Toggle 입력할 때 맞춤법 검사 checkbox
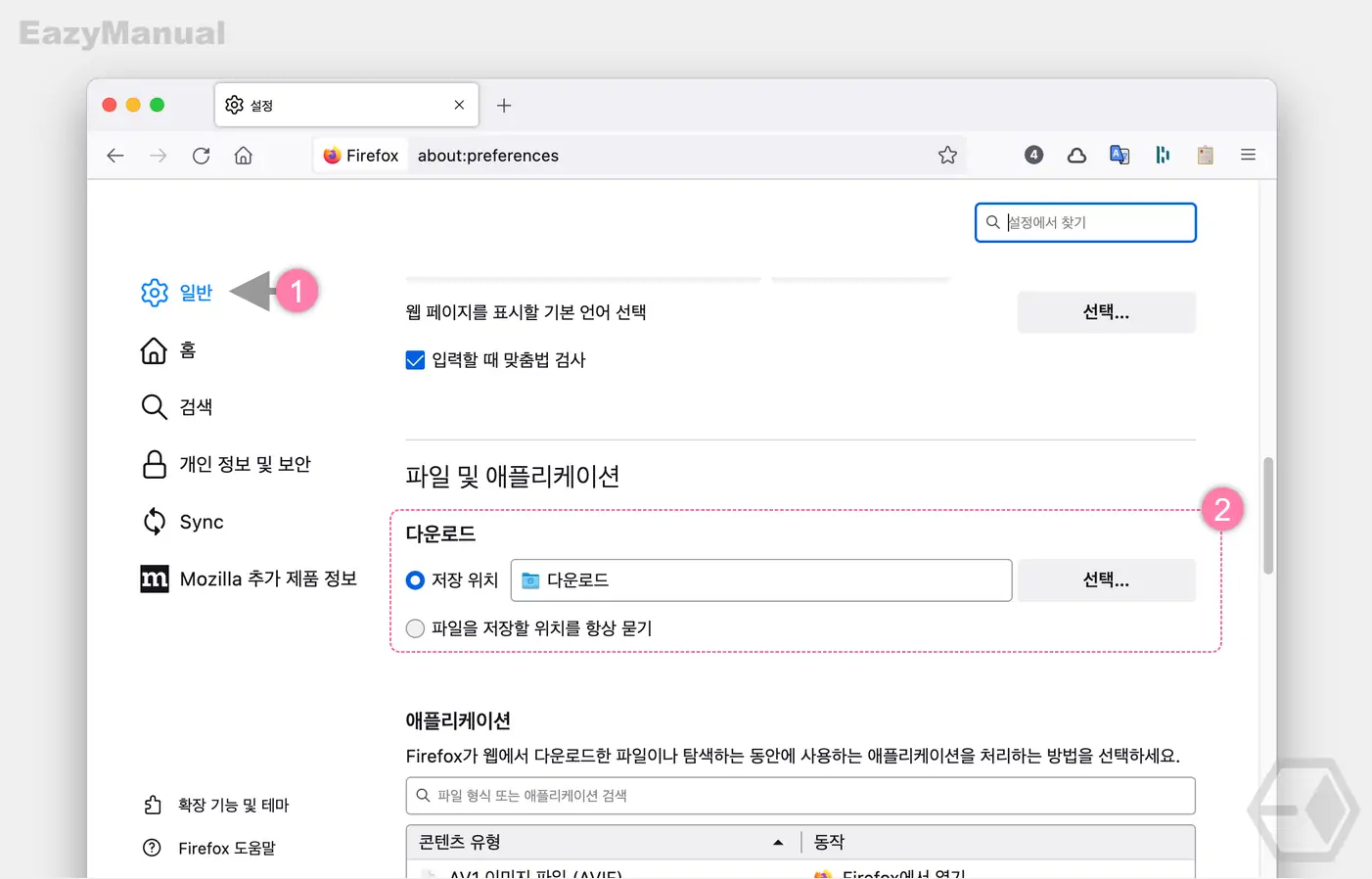This screenshot has width=1372, height=879. (415, 360)
